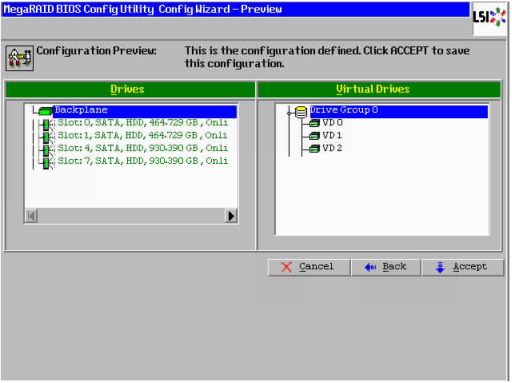Click the VD 1 virtual drive icon

314,136
